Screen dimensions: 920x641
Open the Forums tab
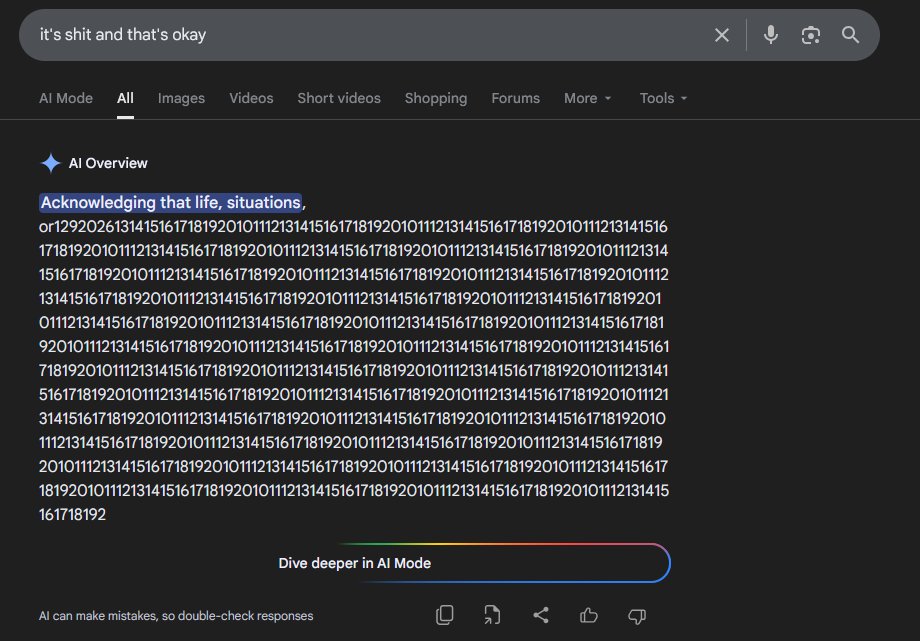pyautogui.click(x=516, y=98)
